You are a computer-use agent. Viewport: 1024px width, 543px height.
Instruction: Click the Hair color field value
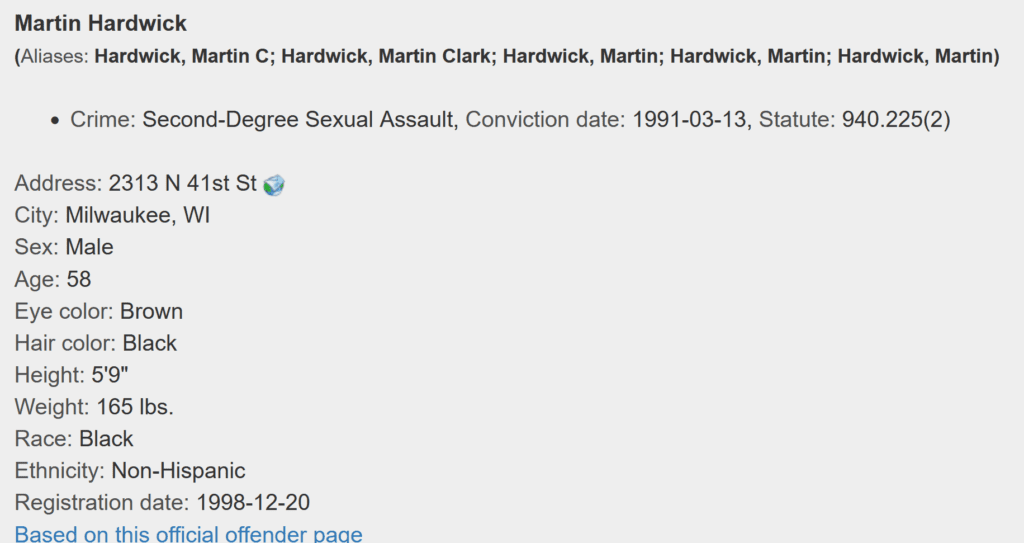coord(150,343)
